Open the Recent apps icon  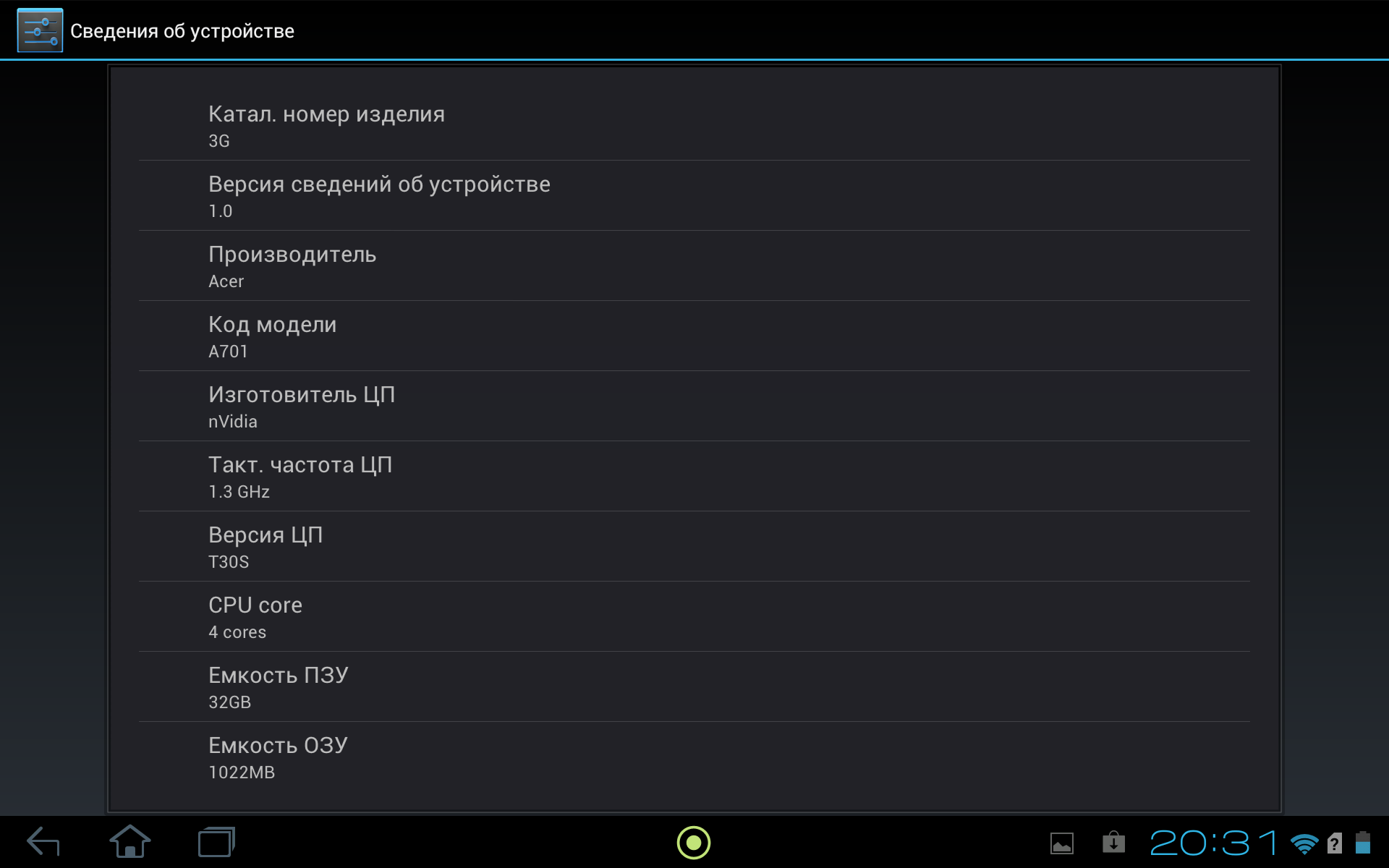coord(217,842)
